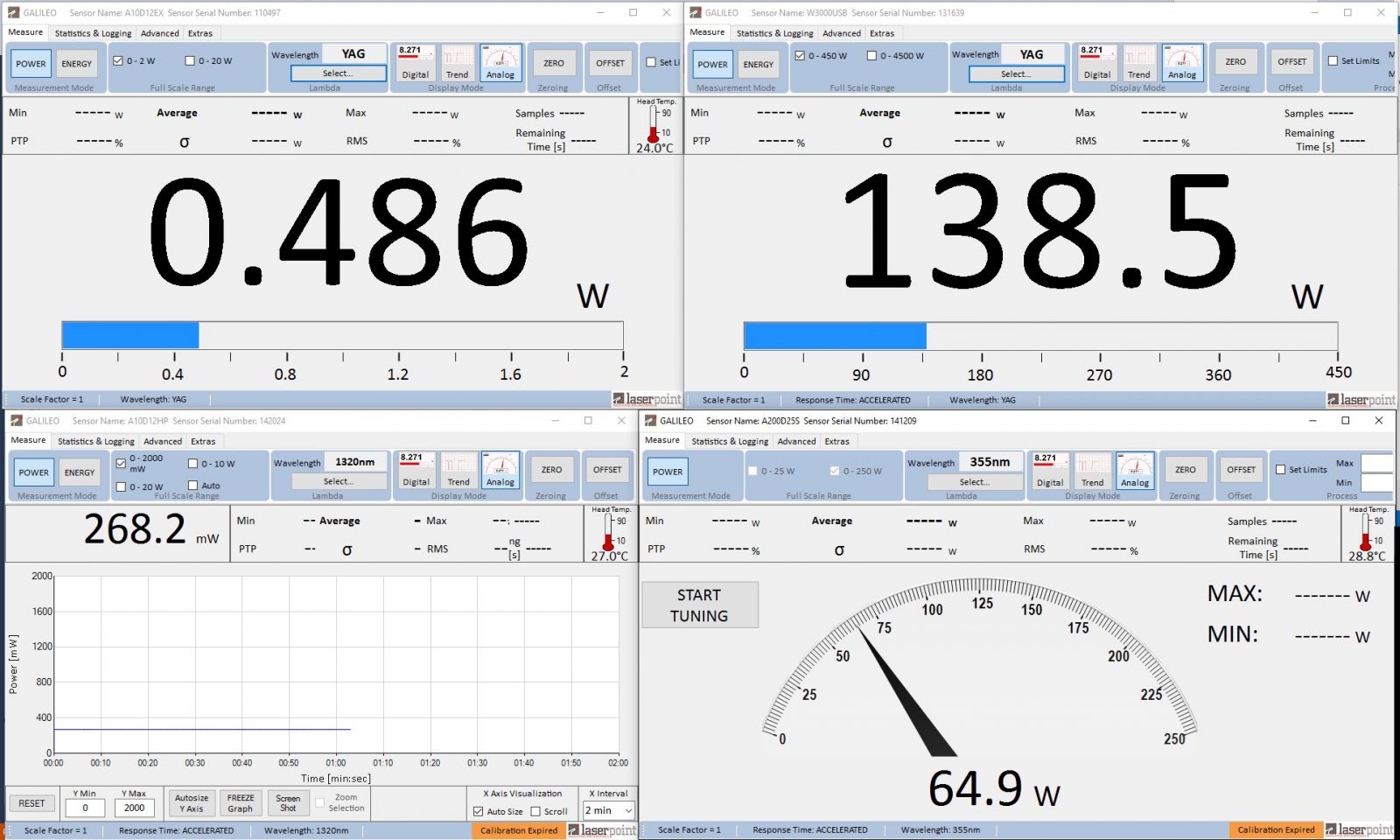Toggle Auto Size X axis checkbox

[x=479, y=811]
